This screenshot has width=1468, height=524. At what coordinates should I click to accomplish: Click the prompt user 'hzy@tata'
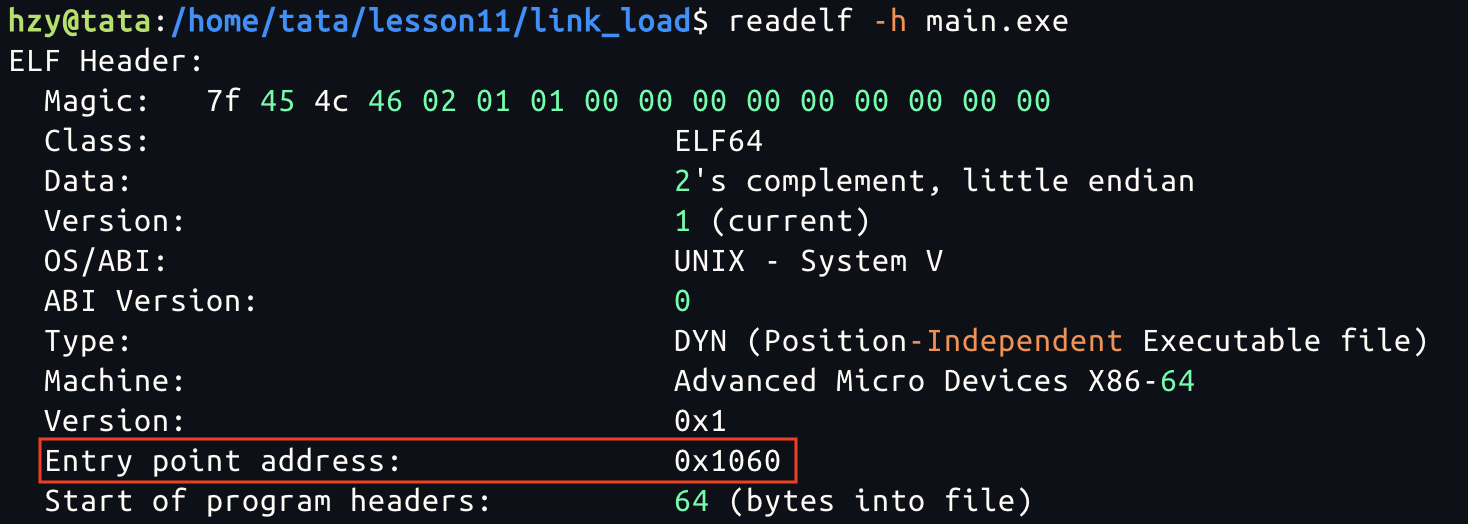point(80,22)
